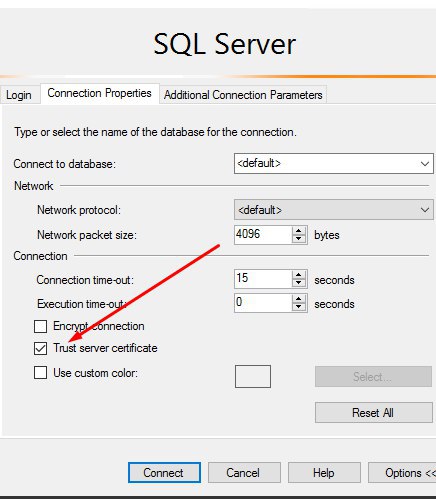Viewport: 436px width, 499px height.
Task: Click the Reset All button
Action: coord(374,413)
